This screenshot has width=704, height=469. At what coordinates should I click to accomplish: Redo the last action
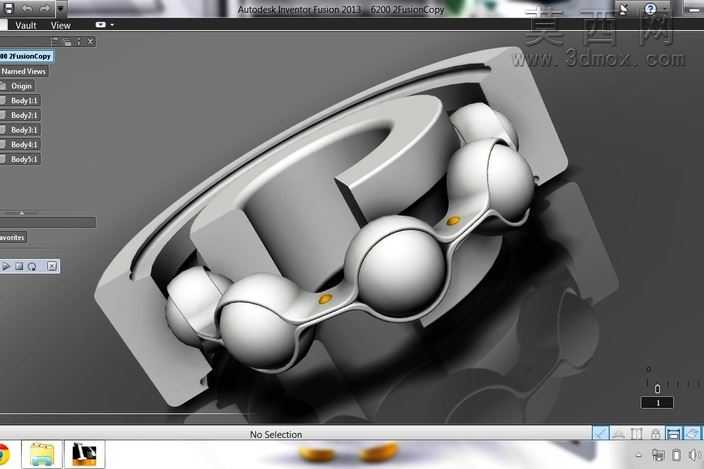[44, 9]
